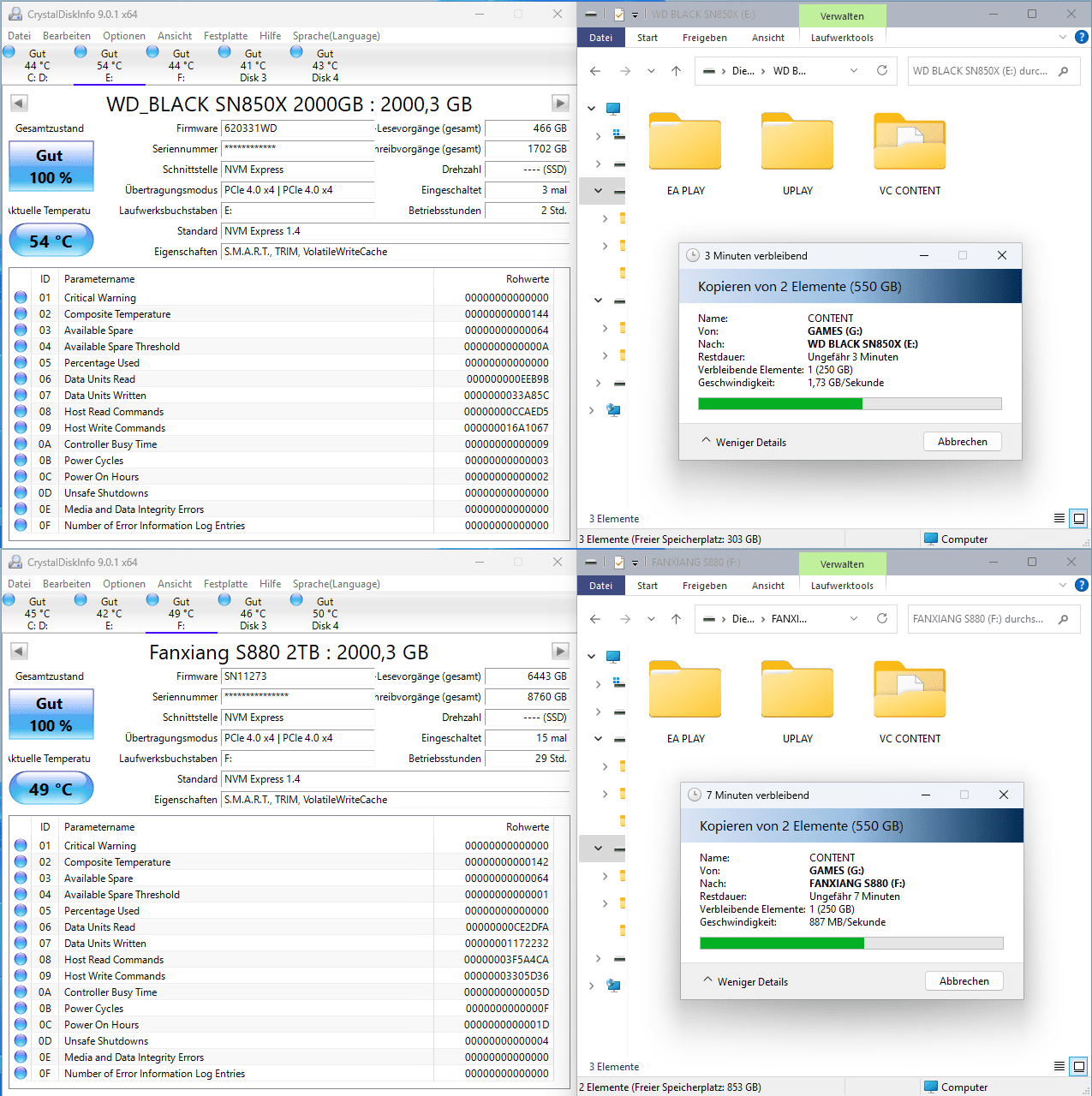Open Laufwerktools tab in WD BLACK explorer
The height and width of the screenshot is (1096, 1092).
coord(842,38)
